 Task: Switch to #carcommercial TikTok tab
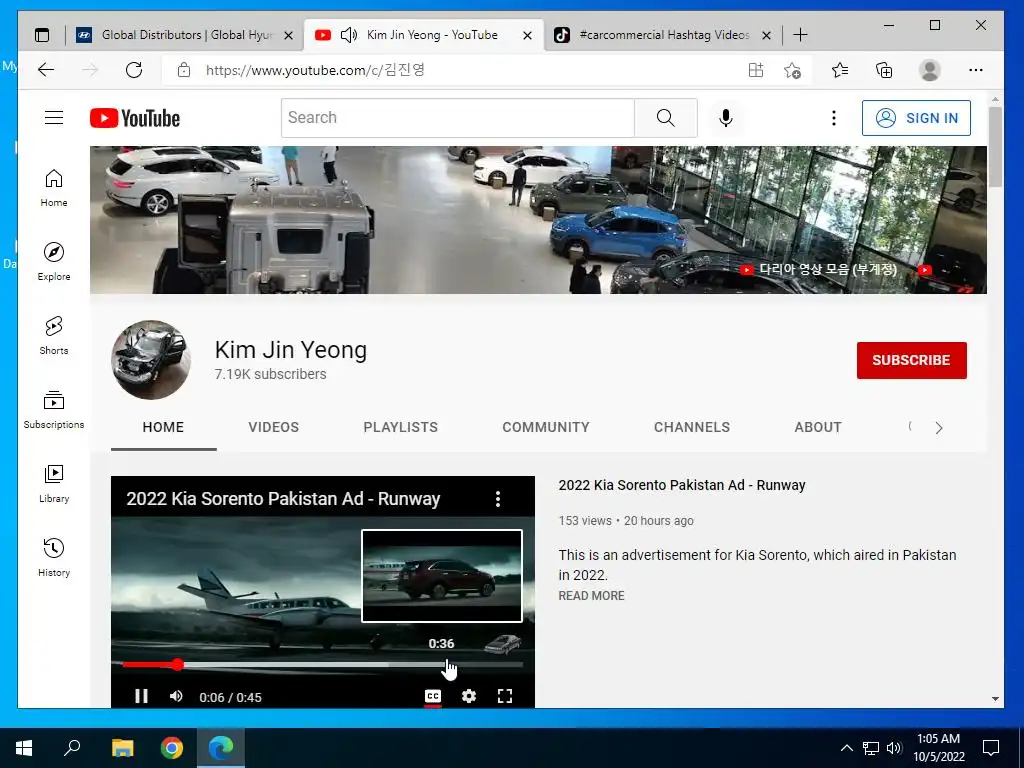tap(663, 35)
